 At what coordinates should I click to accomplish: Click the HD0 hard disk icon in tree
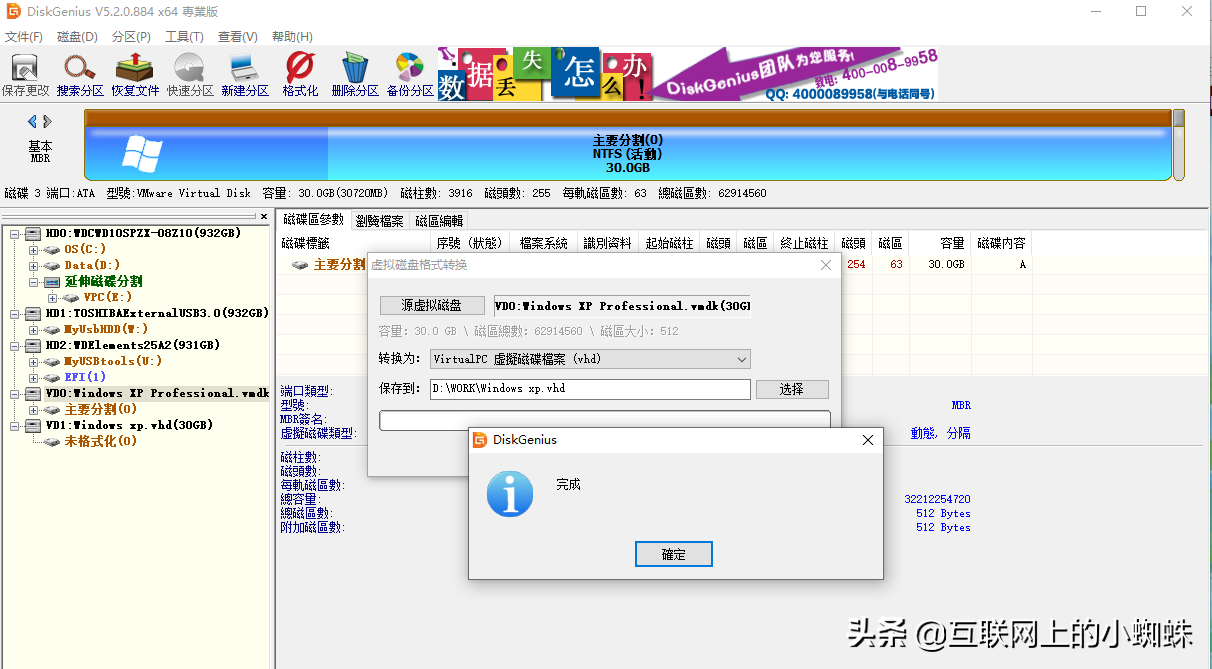click(33, 233)
